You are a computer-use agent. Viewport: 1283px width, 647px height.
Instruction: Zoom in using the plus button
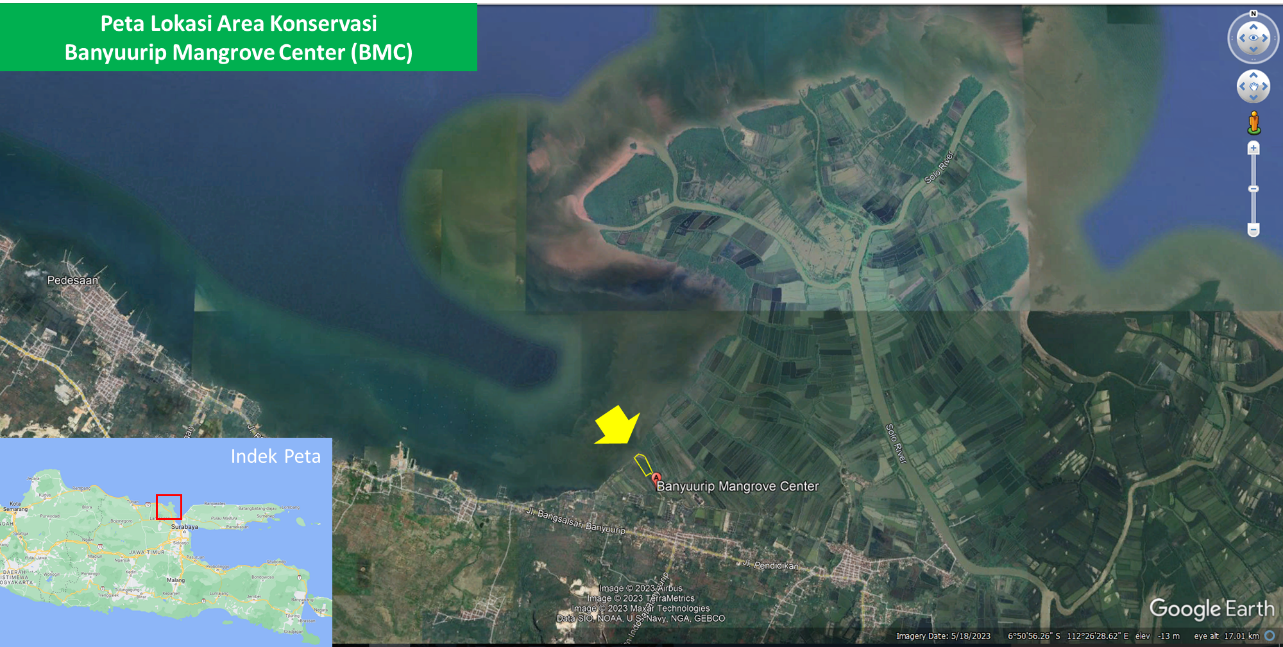(x=1253, y=148)
